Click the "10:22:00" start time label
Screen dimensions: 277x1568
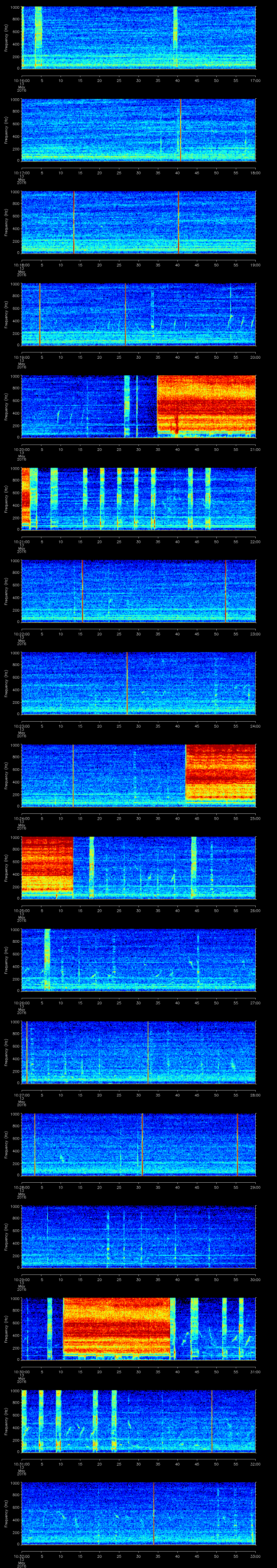(x=21, y=634)
